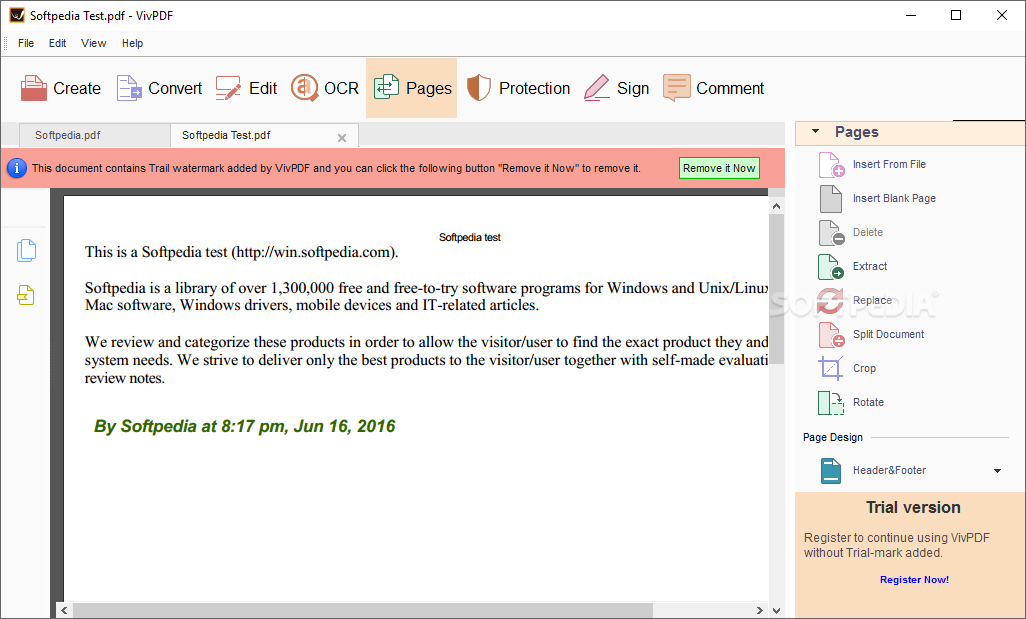Click the Rotate pages icon
The height and width of the screenshot is (619, 1026).
click(831, 402)
